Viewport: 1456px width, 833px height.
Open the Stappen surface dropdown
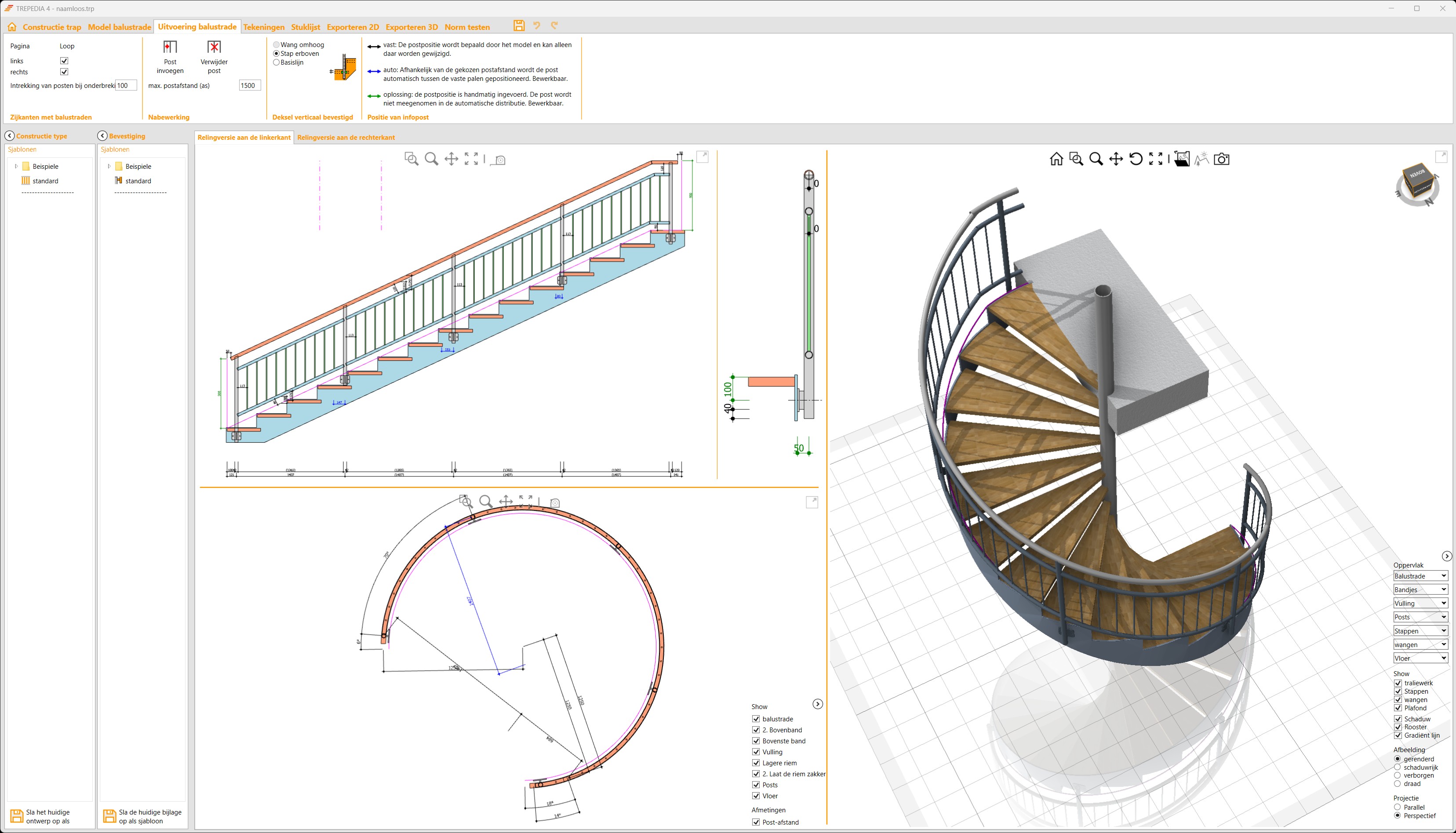click(1420, 630)
